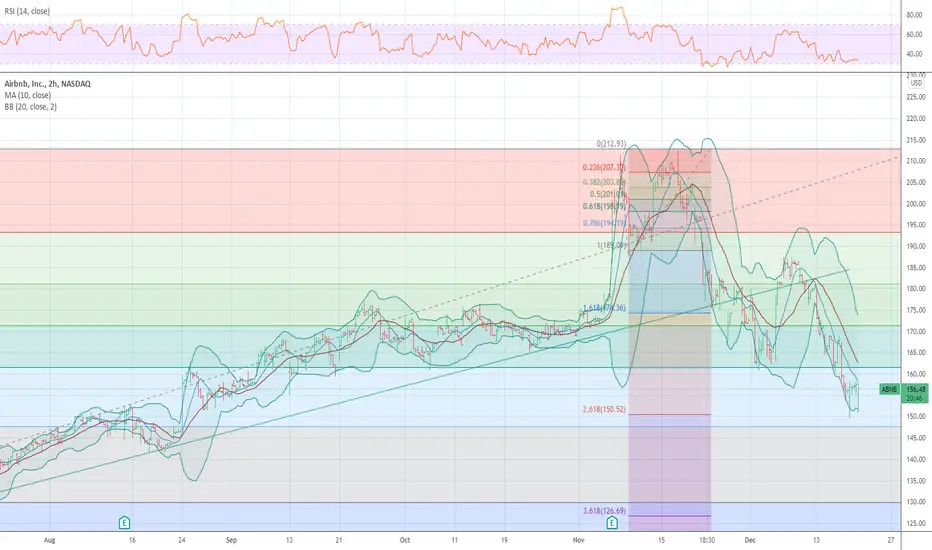Click the 125.00 price scale label
Screen dimensions: 932x550
point(915,523)
